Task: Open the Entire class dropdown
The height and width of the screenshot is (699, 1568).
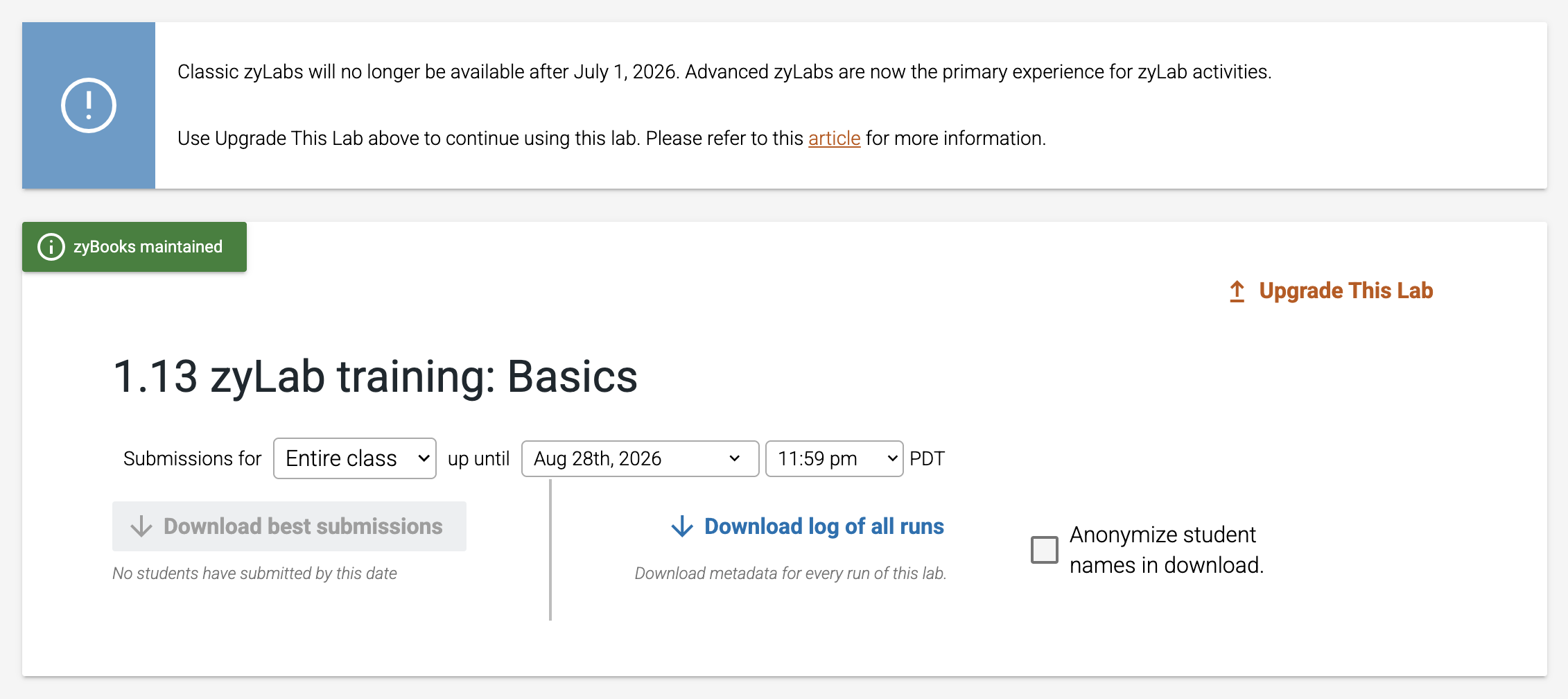Action: (x=355, y=458)
